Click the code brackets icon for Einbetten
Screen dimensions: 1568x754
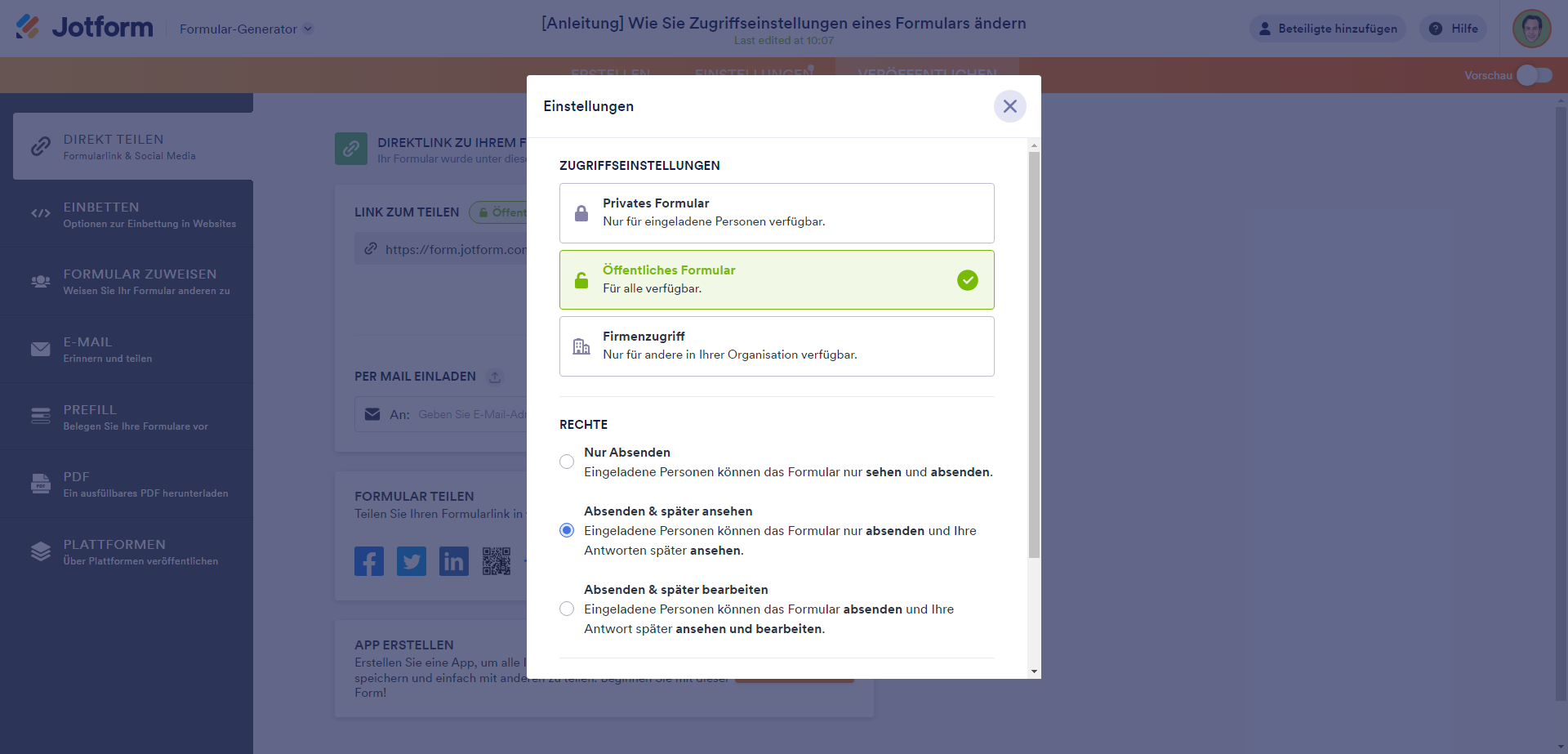point(41,213)
